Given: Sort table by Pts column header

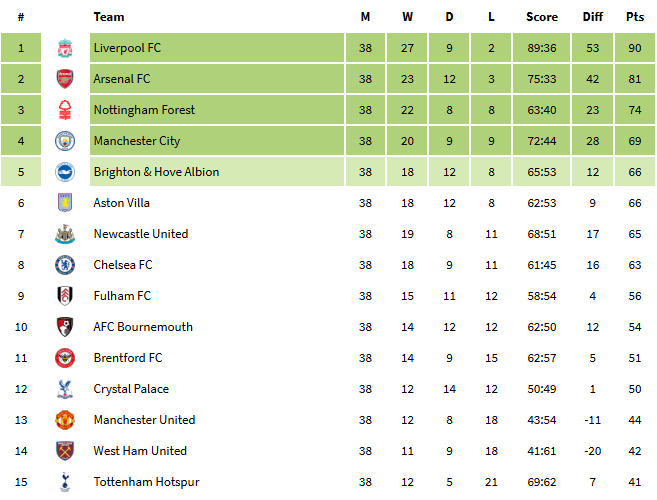Looking at the screenshot, I should tap(635, 17).
